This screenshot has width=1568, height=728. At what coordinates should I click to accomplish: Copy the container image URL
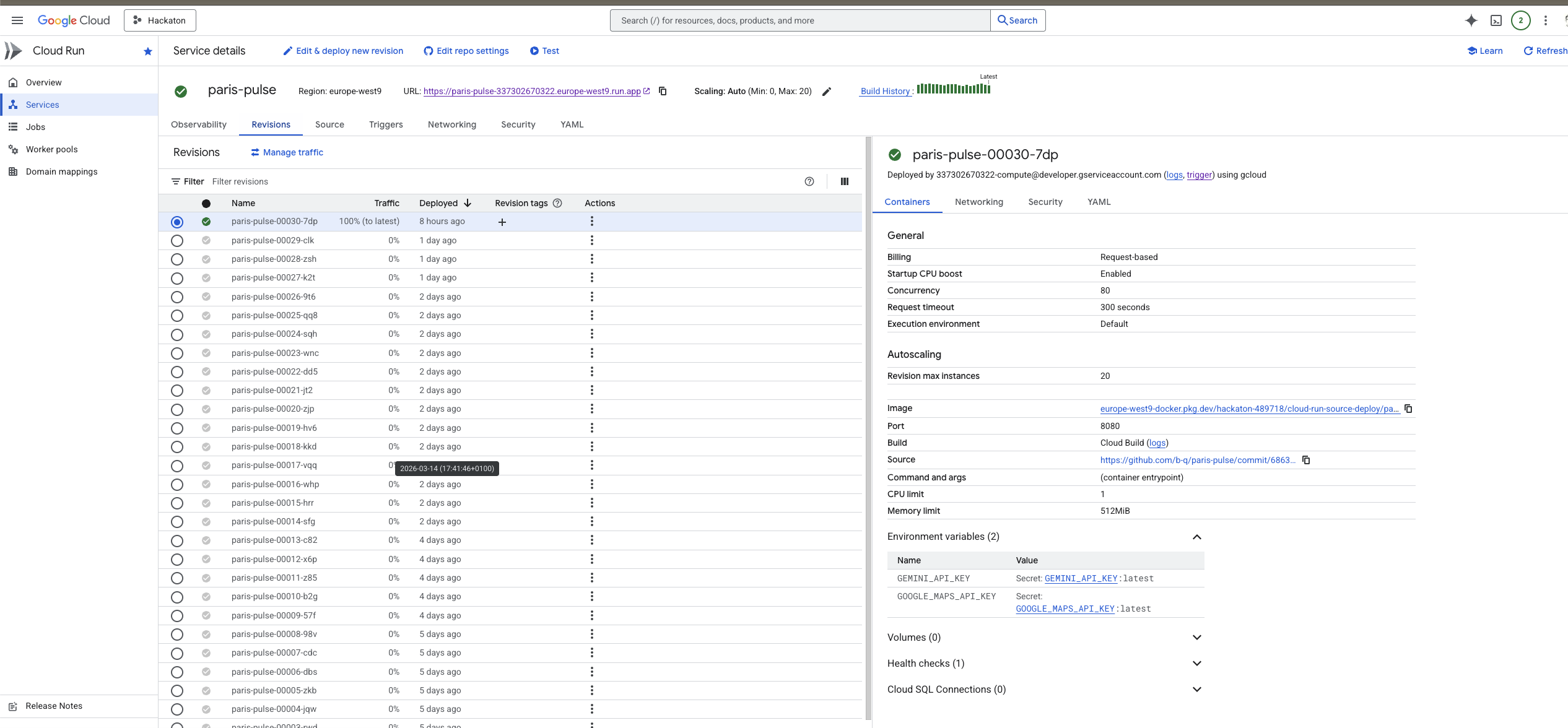pyautogui.click(x=1408, y=409)
